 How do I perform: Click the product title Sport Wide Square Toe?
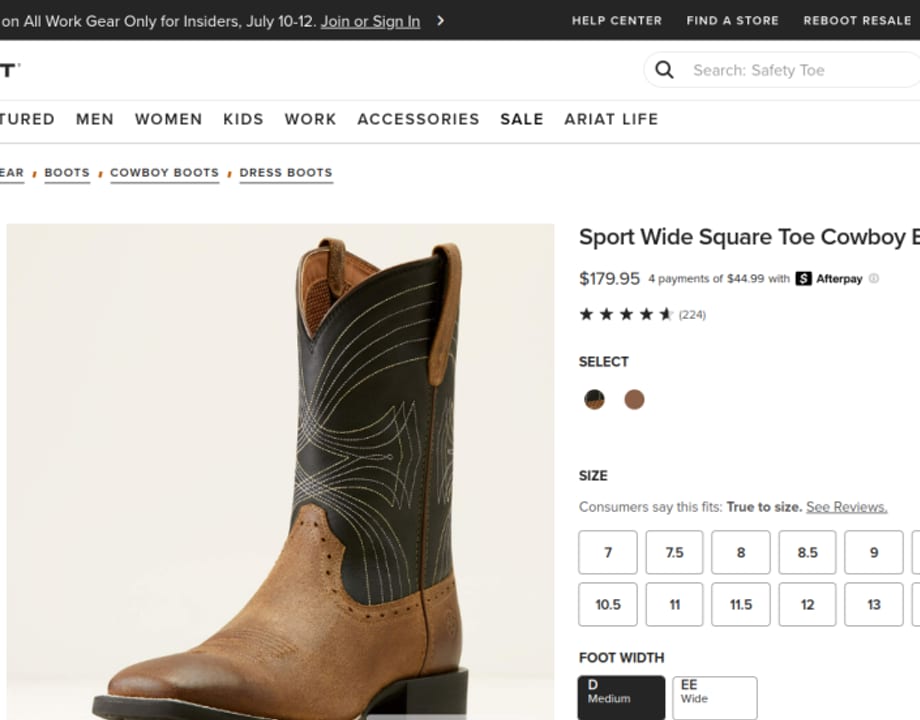coord(749,237)
